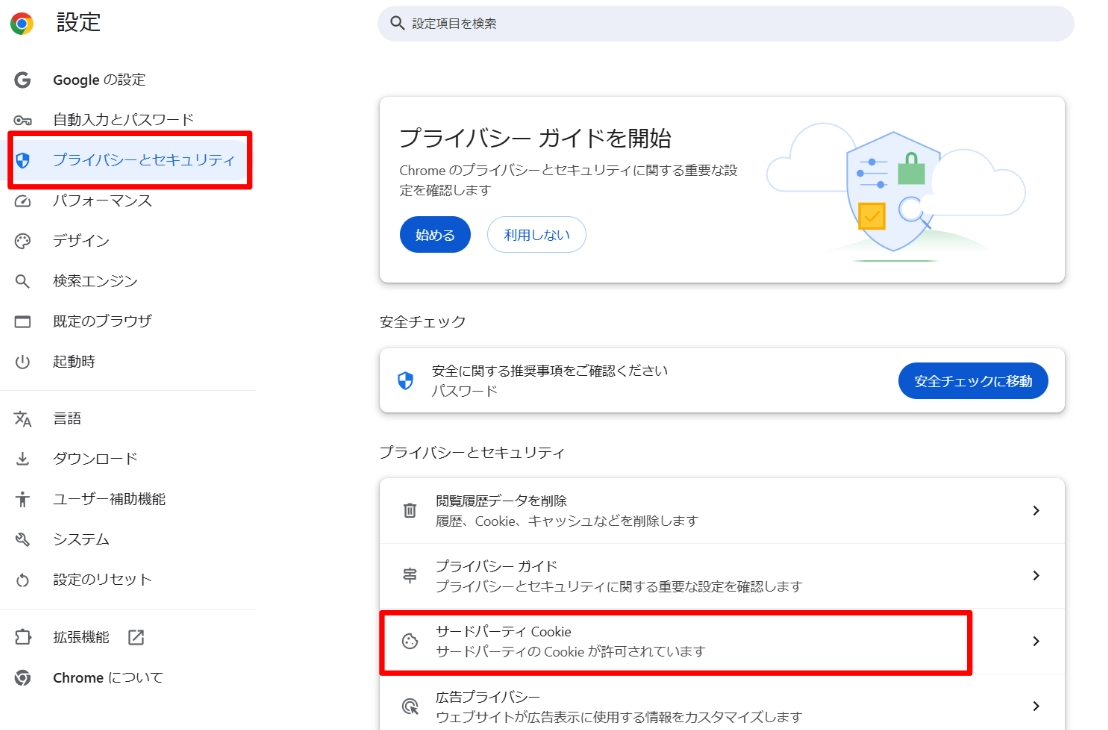Screen dimensions: 1108x730
Task: Open 広告プライバシー setting
Action: pos(722,706)
